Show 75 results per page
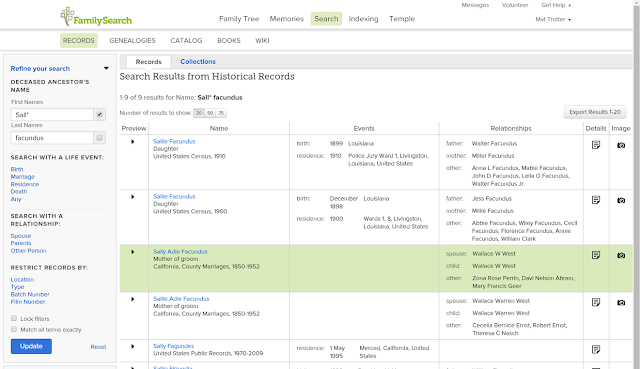The height and width of the screenshot is (369, 640). (x=221, y=113)
